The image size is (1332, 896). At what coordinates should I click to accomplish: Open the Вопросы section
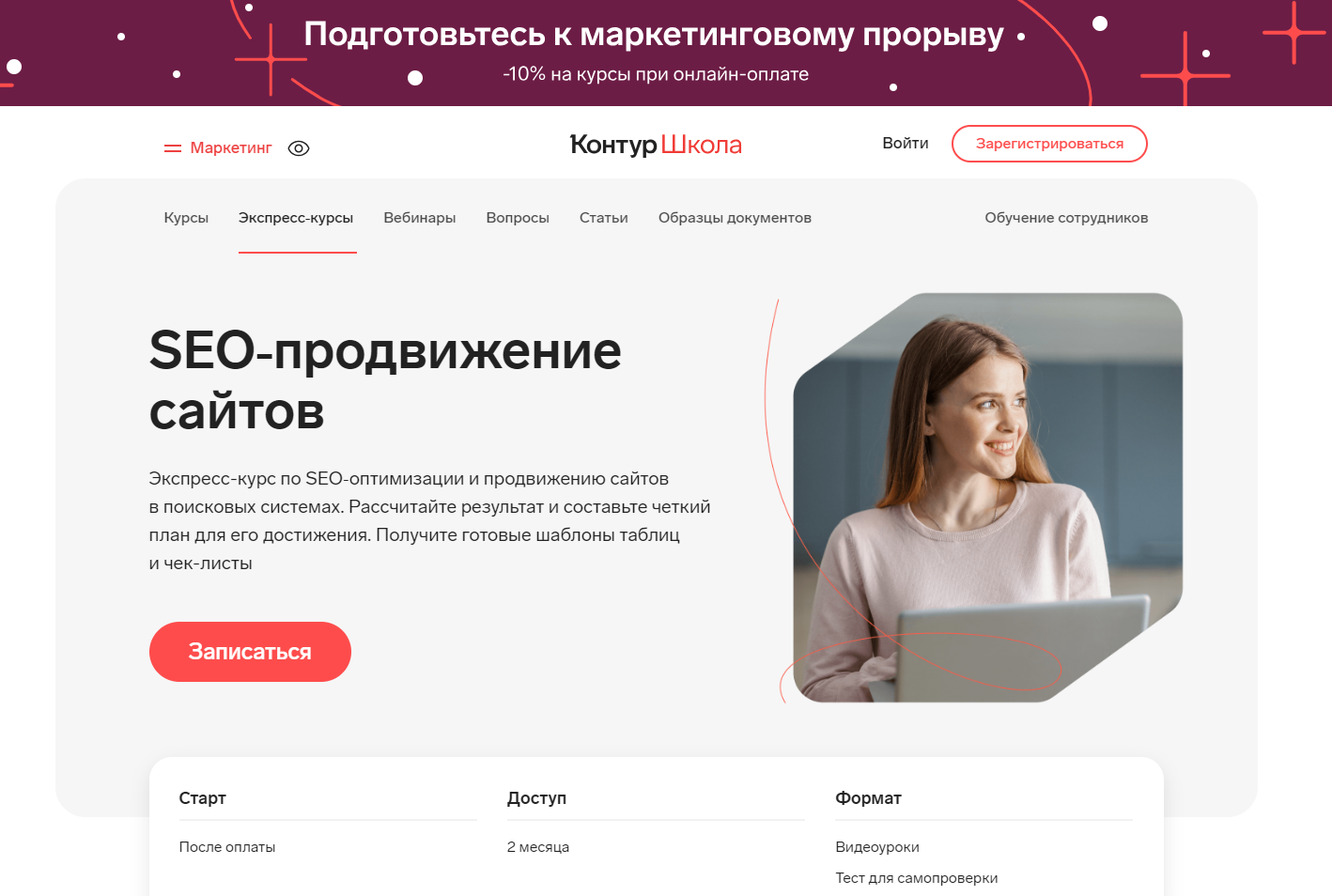pyautogui.click(x=518, y=218)
